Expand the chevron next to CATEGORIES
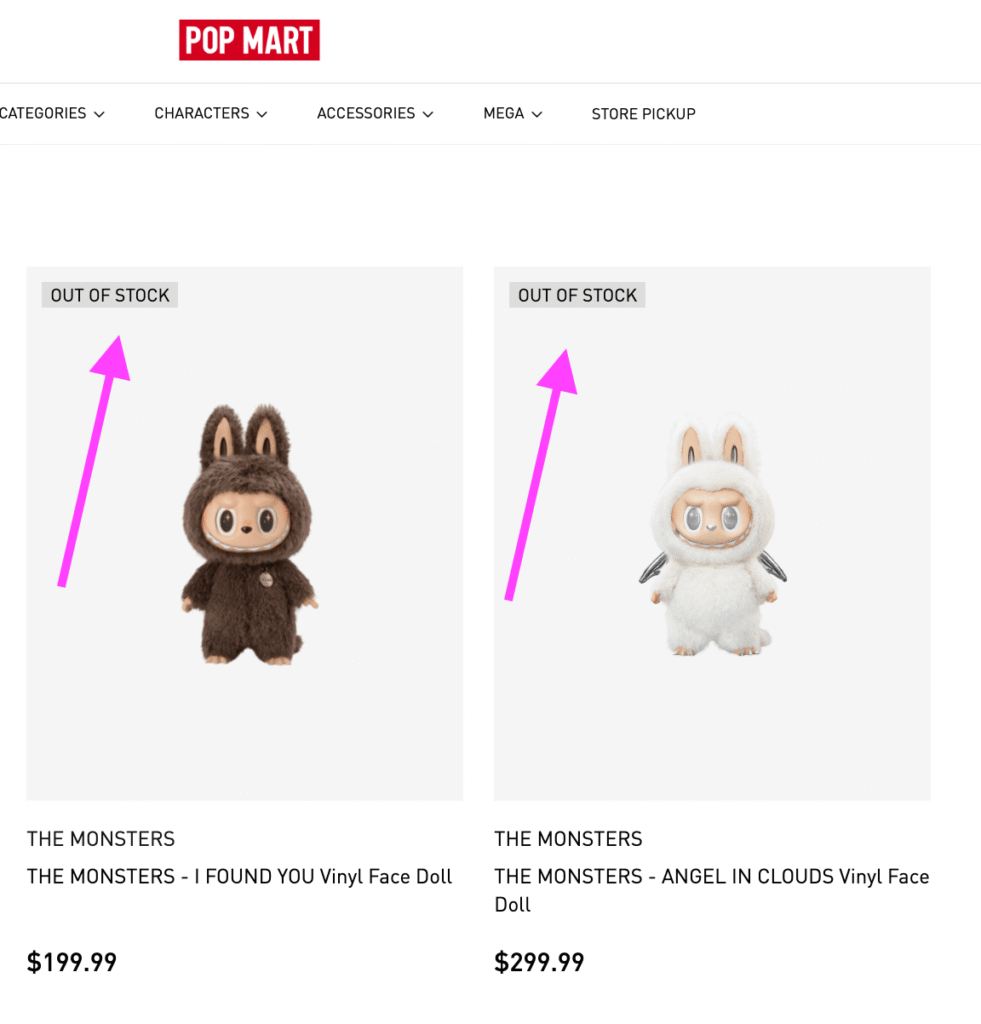 pos(99,115)
